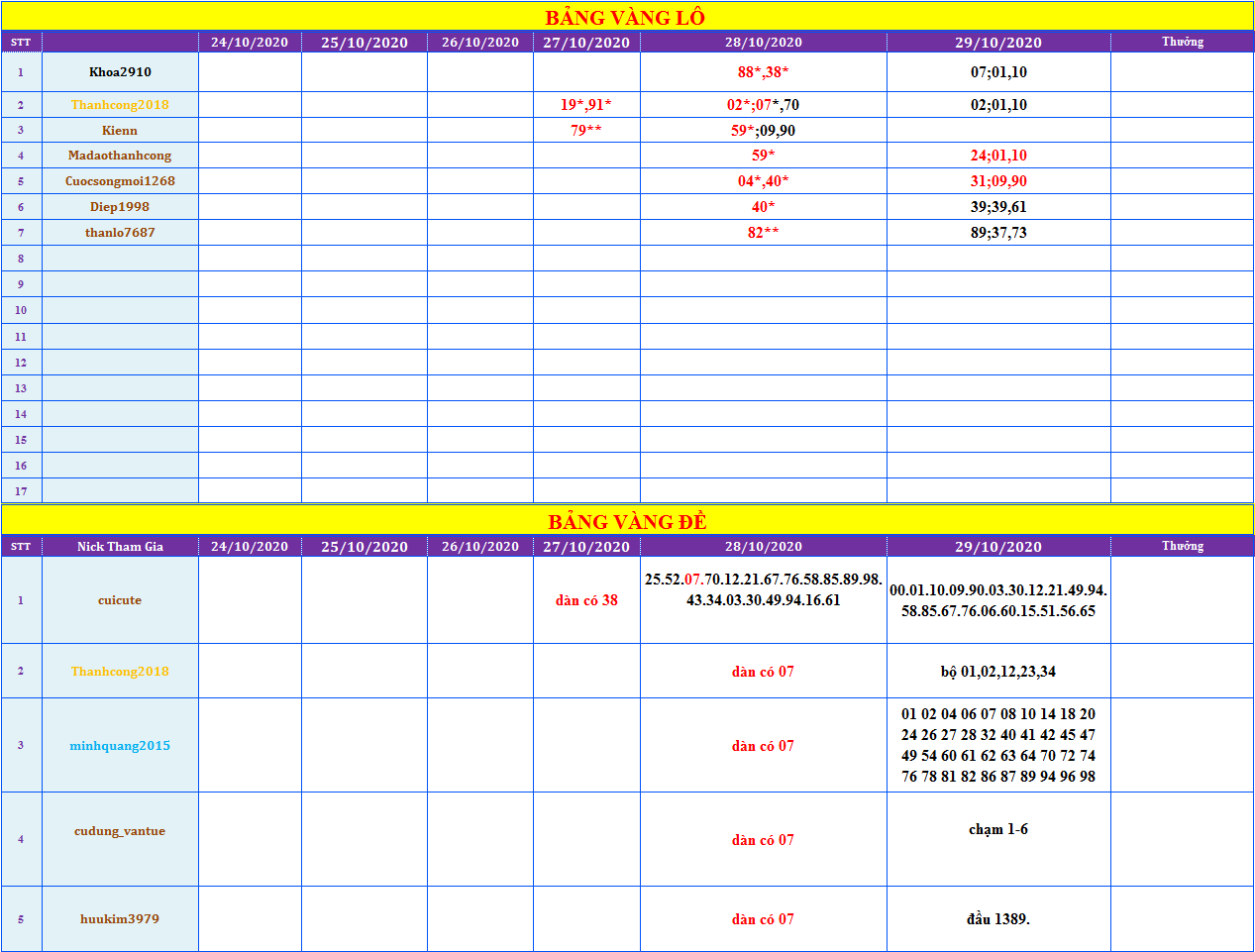Select row number 8 in LÔ table
1255x952 pixels.
(x=21, y=259)
